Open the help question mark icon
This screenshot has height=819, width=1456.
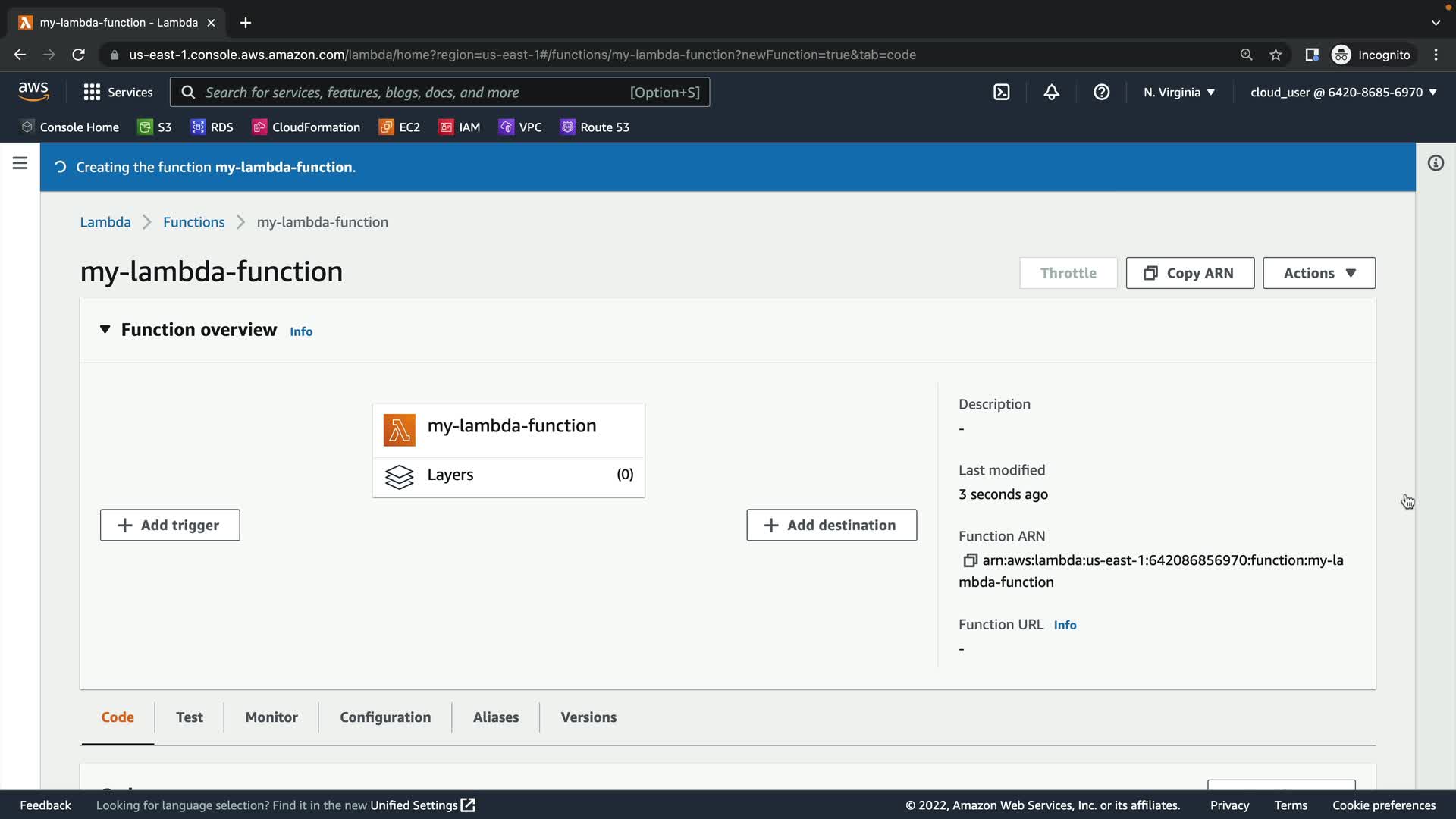click(1101, 93)
